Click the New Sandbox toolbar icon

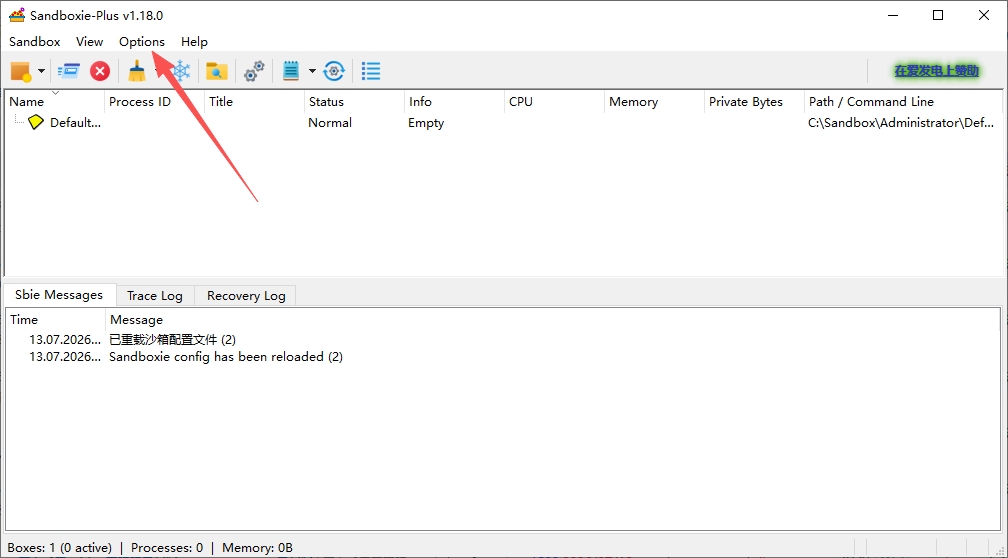click(21, 71)
